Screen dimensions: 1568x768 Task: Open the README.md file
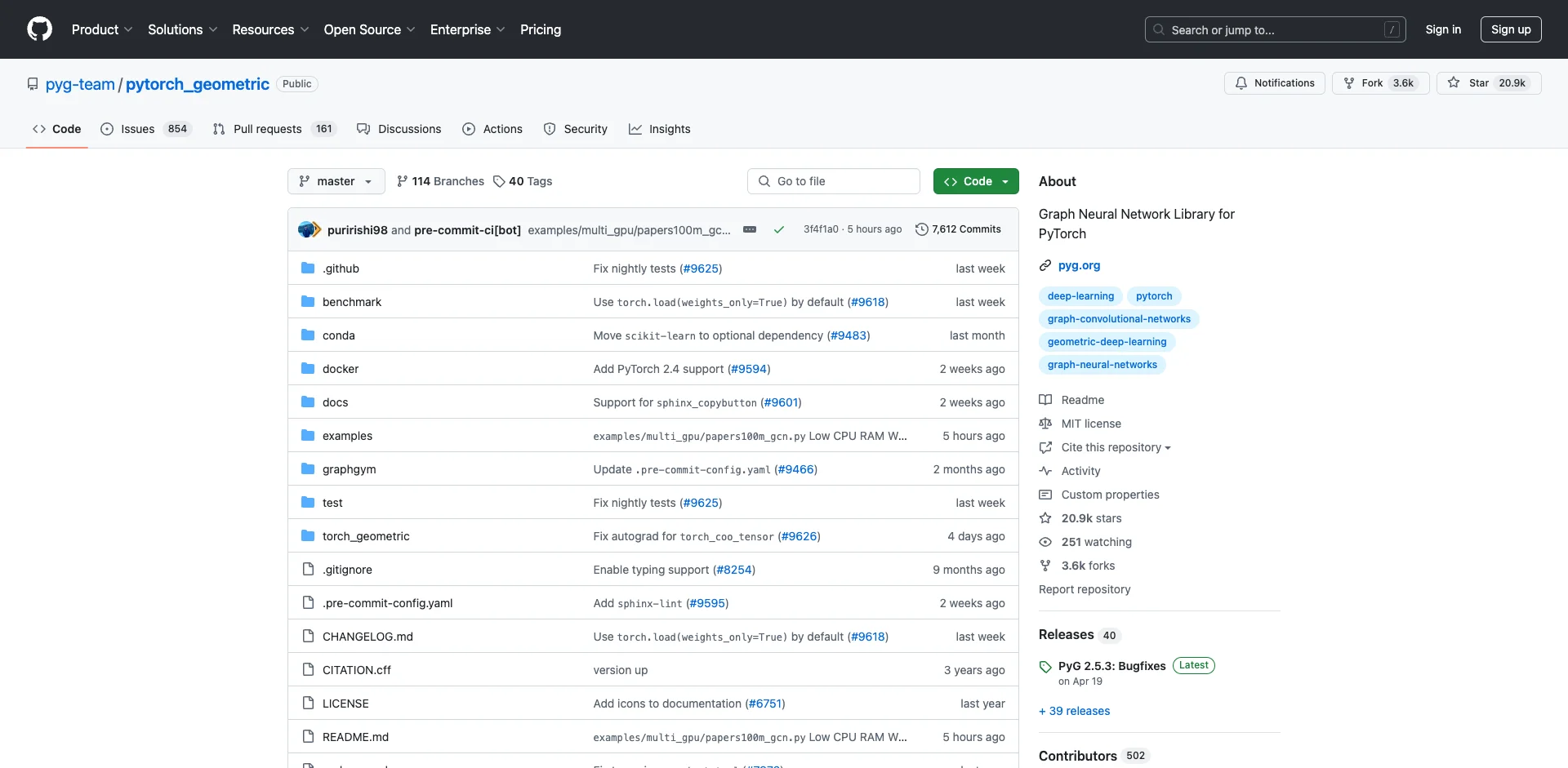(x=355, y=737)
